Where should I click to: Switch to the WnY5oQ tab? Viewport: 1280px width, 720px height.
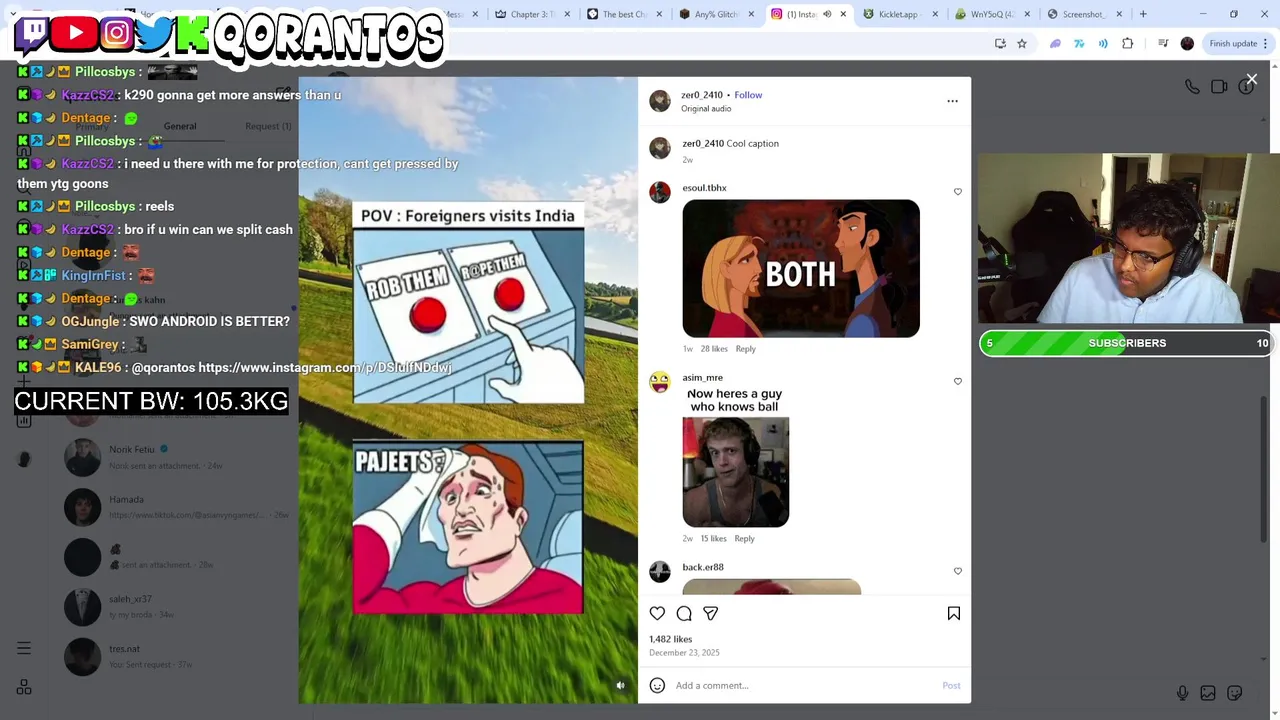pos(991,14)
